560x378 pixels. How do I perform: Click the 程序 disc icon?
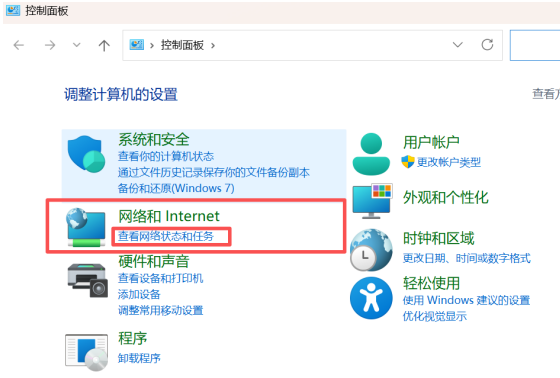pos(86,352)
